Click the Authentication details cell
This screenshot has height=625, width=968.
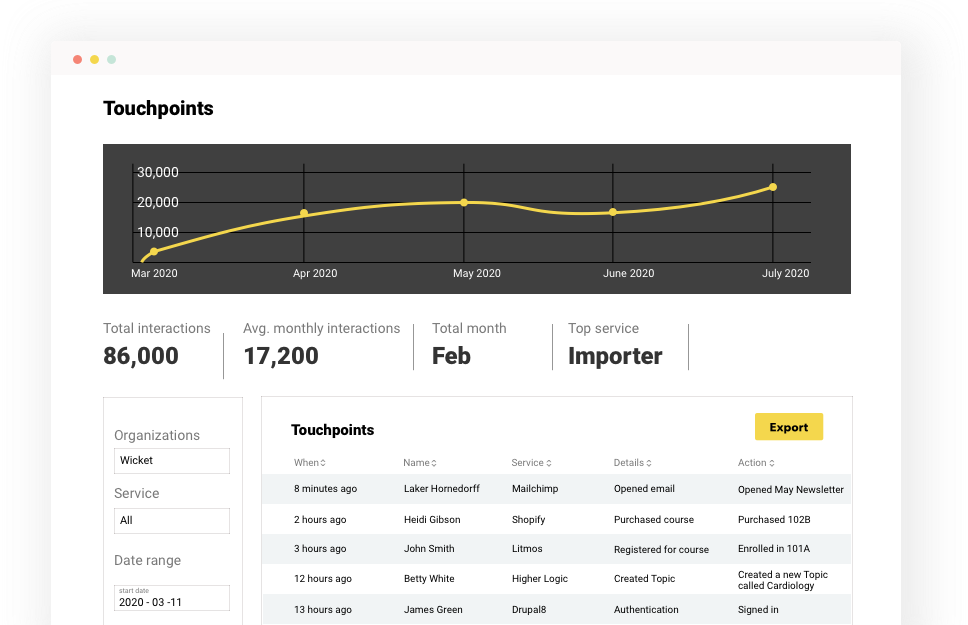tap(646, 610)
